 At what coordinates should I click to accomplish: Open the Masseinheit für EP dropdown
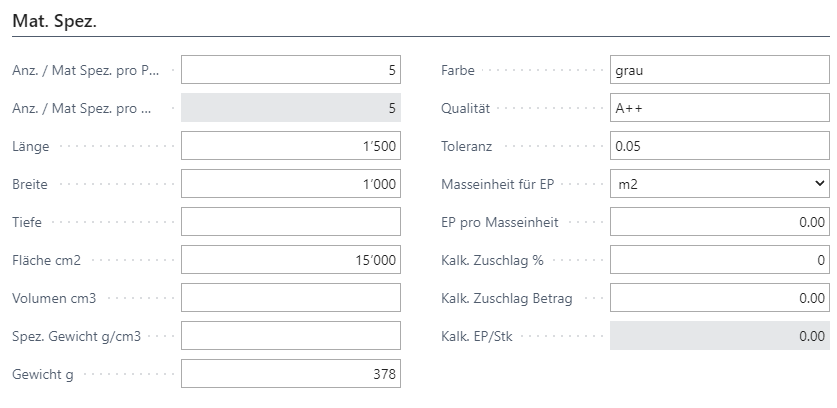click(720, 184)
